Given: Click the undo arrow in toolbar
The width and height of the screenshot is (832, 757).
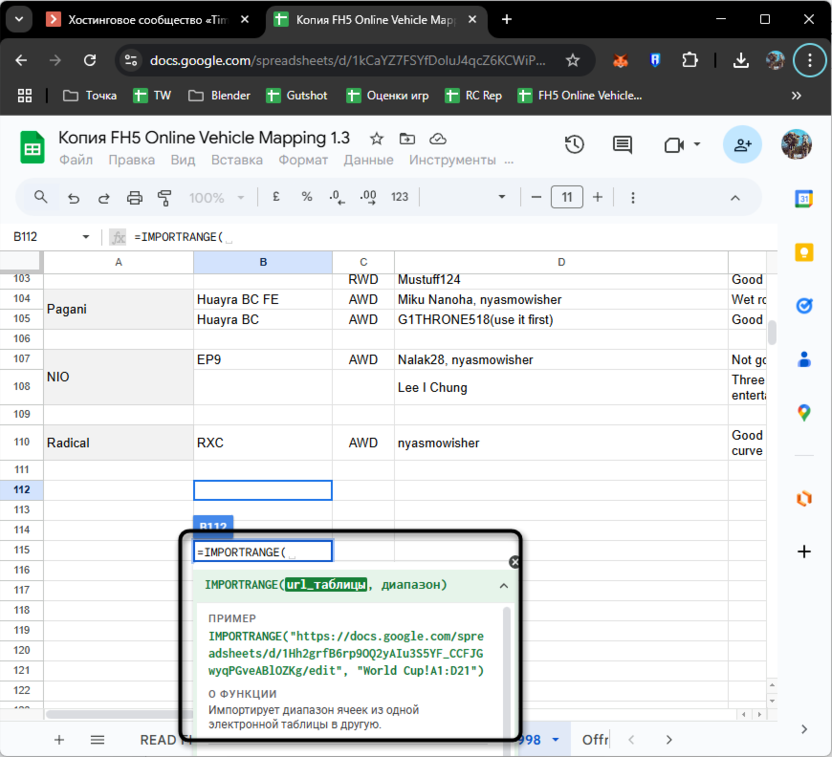Looking at the screenshot, I should [x=73, y=197].
